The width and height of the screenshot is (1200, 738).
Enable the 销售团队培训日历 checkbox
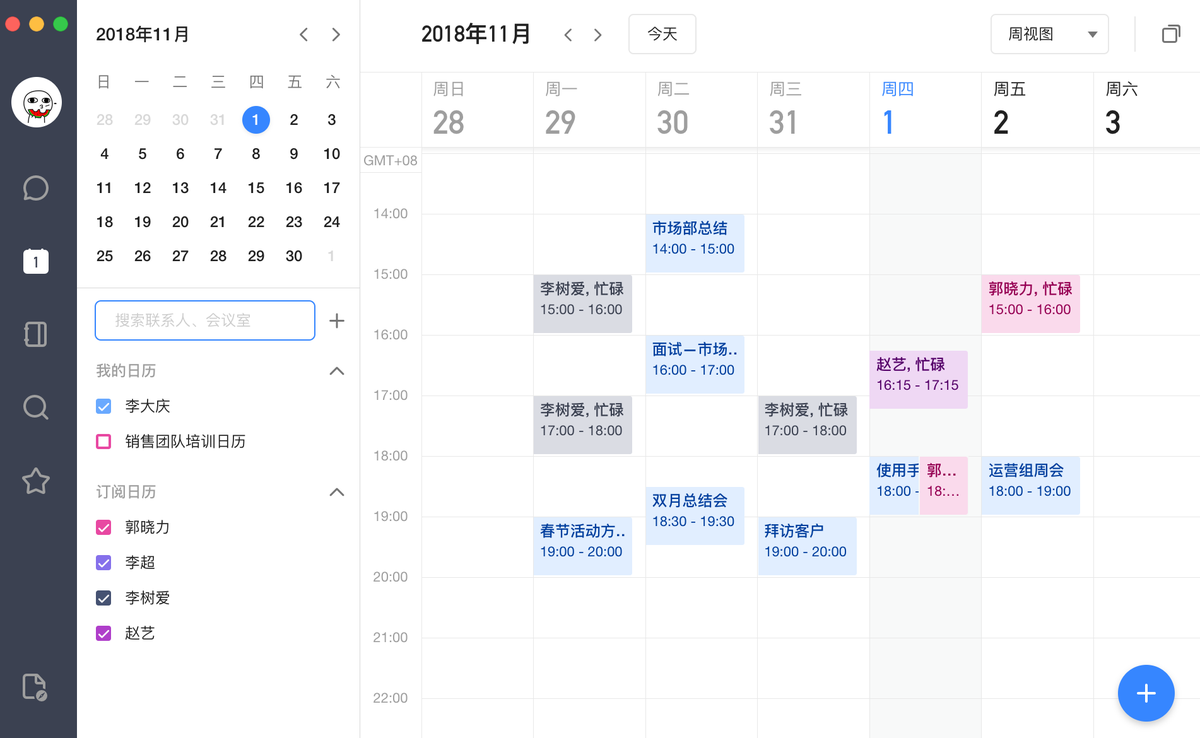tap(103, 442)
